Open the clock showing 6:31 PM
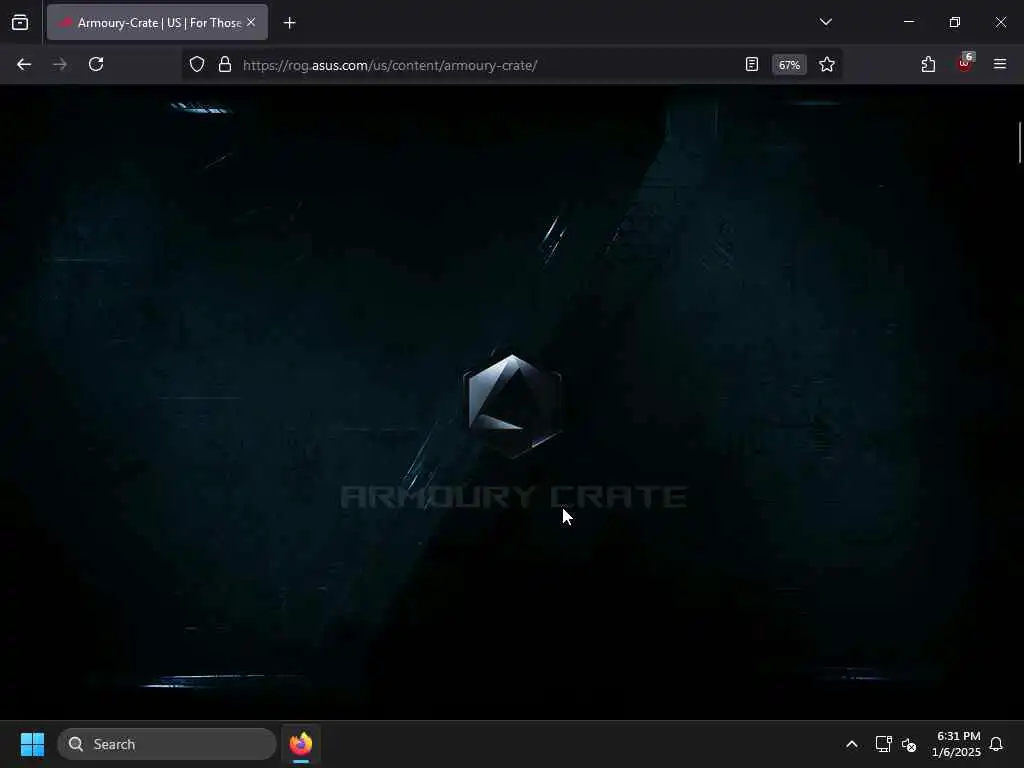 (956, 744)
